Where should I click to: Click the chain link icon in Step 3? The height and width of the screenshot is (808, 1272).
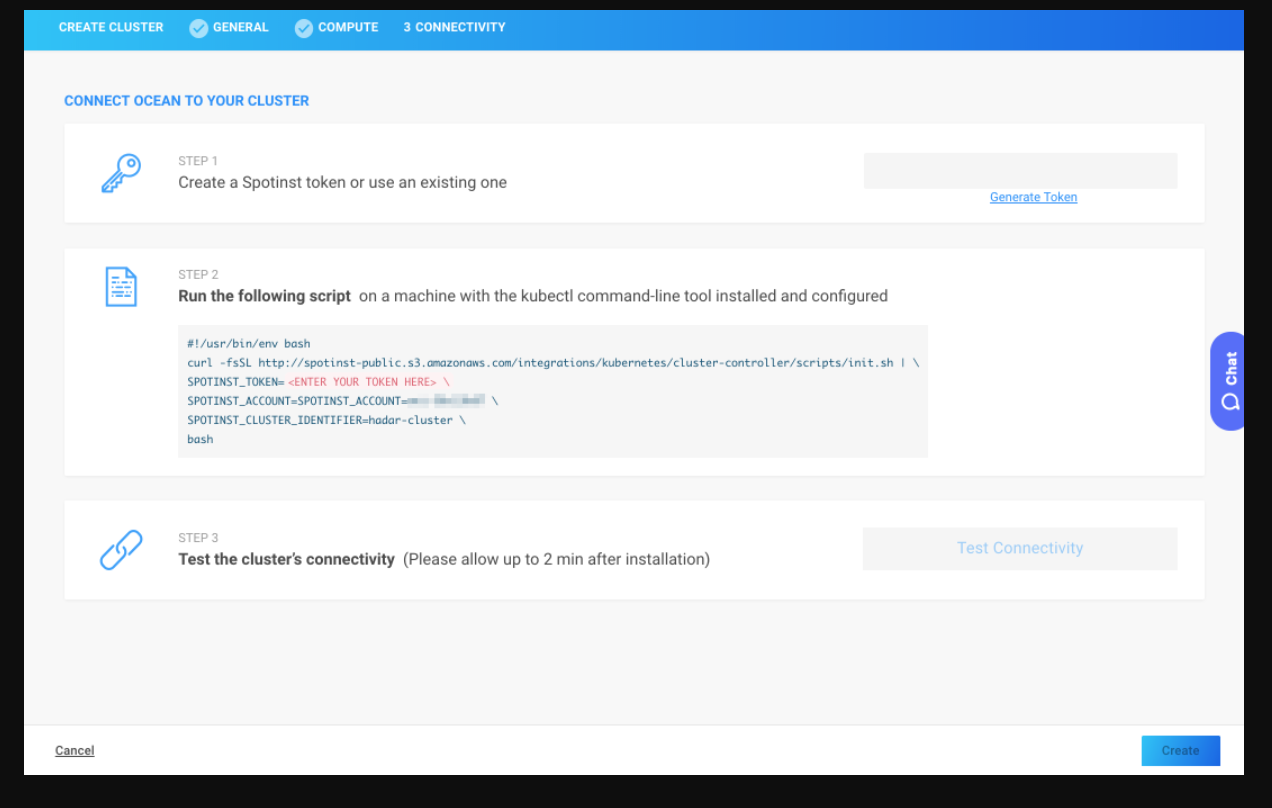(121, 550)
